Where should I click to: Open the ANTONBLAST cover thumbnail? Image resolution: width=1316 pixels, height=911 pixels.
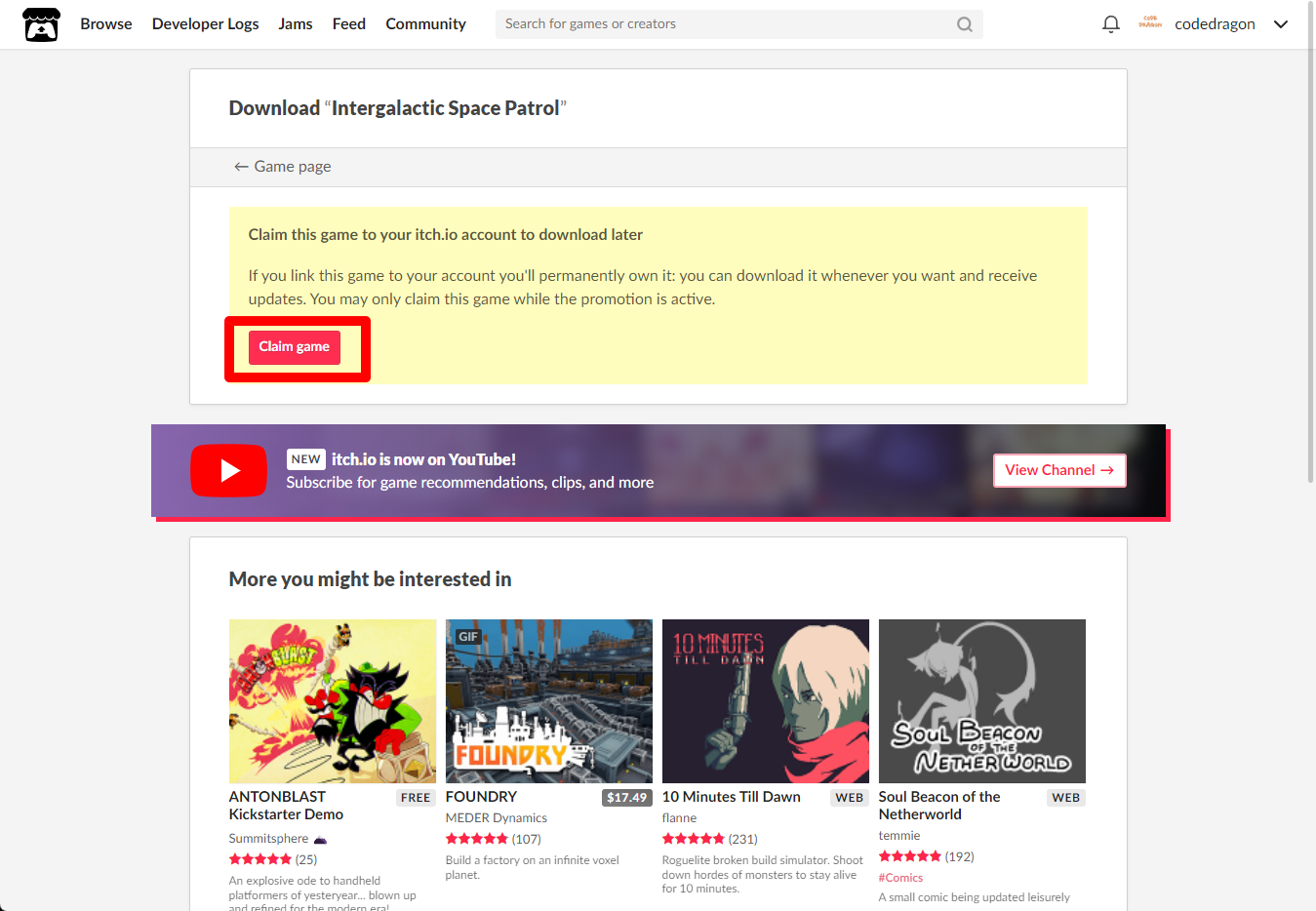click(333, 701)
